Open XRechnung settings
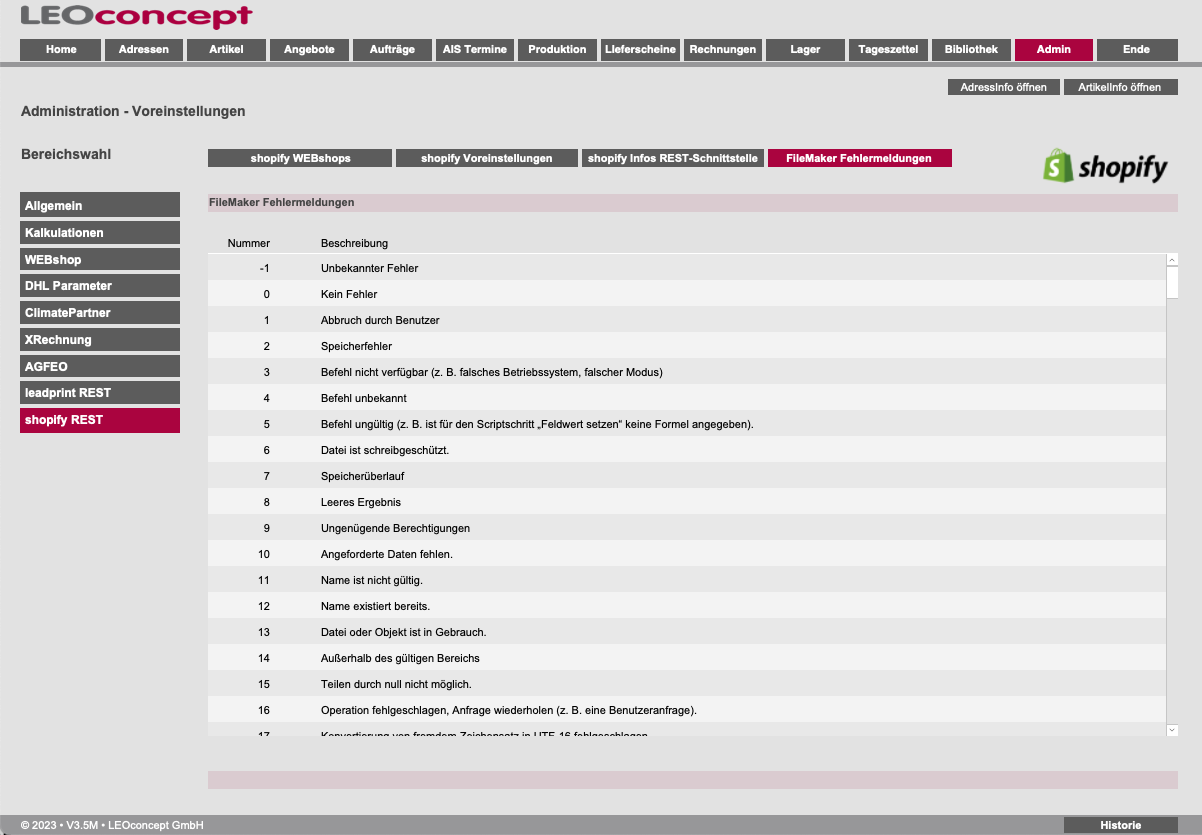The height and width of the screenshot is (835, 1202). [x=100, y=339]
